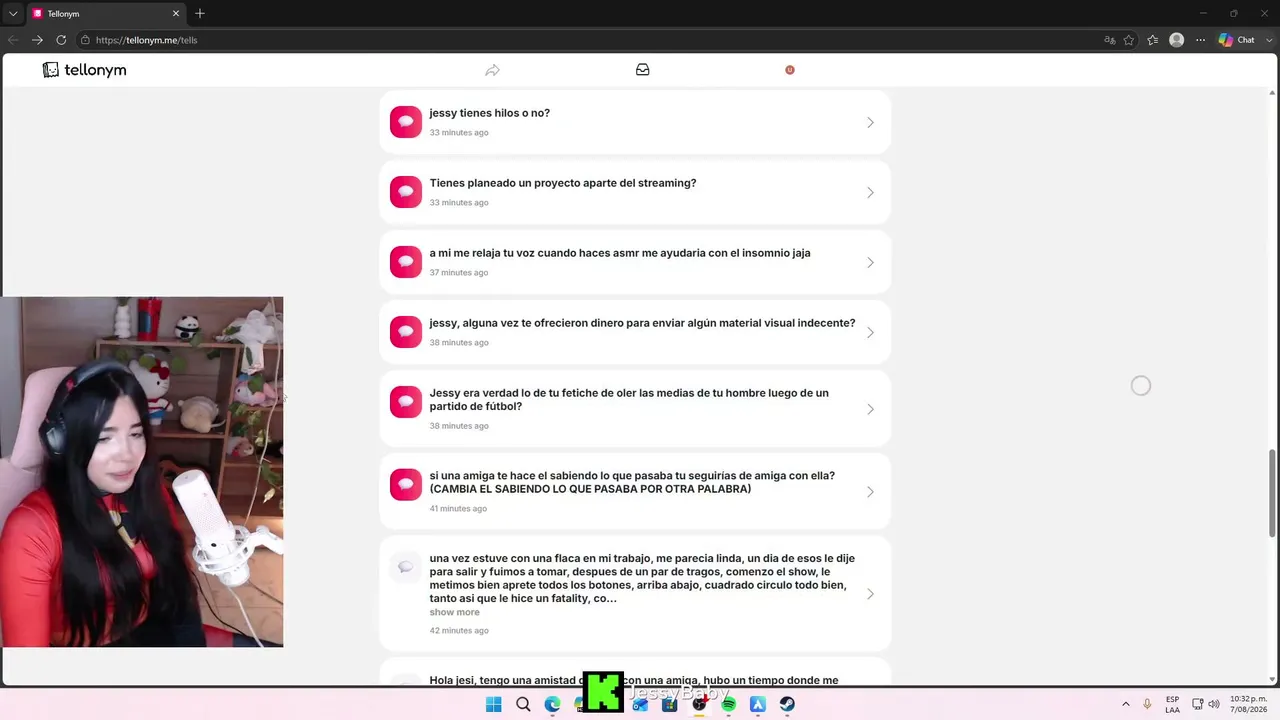This screenshot has height=720, width=1280.
Task: Open tell 'a mi me relaja tu voz'
Action: [x=635, y=262]
